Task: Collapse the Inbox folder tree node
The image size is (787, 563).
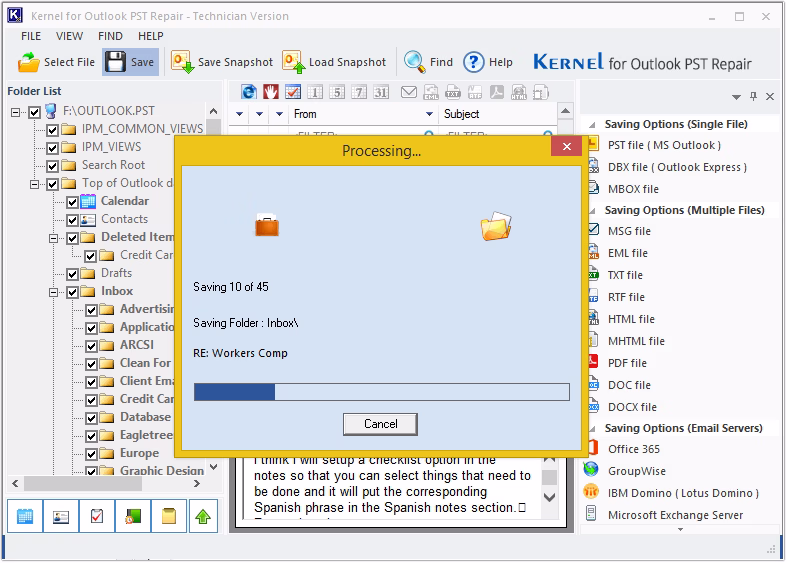Action: pos(53,292)
